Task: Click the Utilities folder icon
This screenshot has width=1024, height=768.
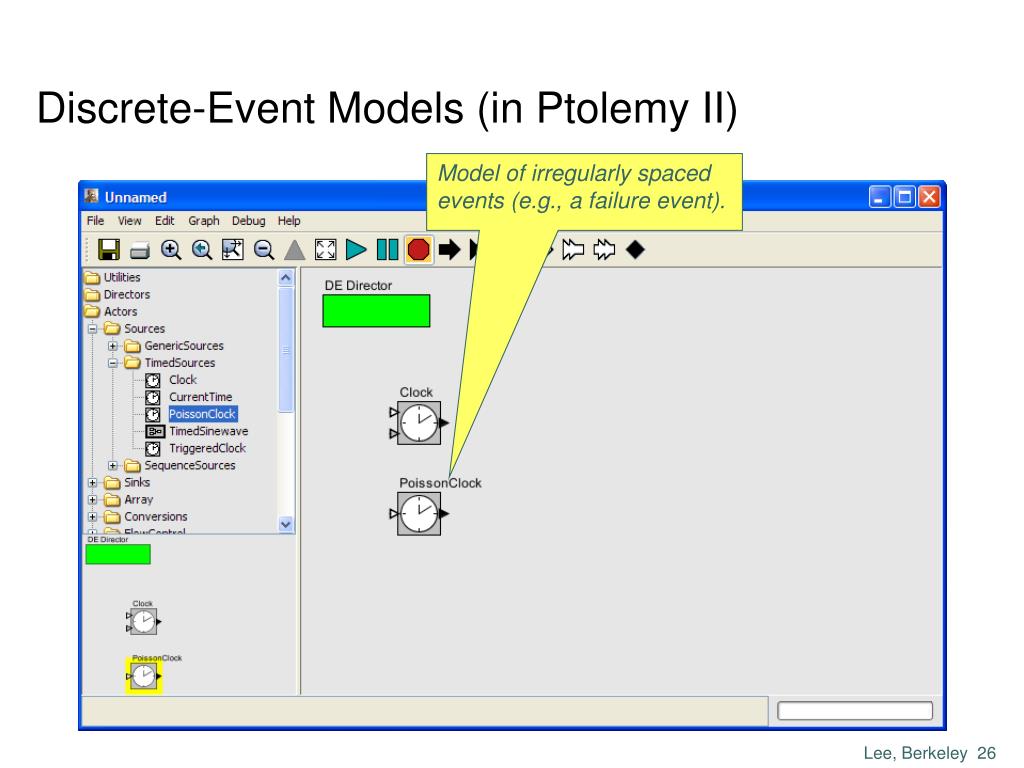Action: point(92,278)
